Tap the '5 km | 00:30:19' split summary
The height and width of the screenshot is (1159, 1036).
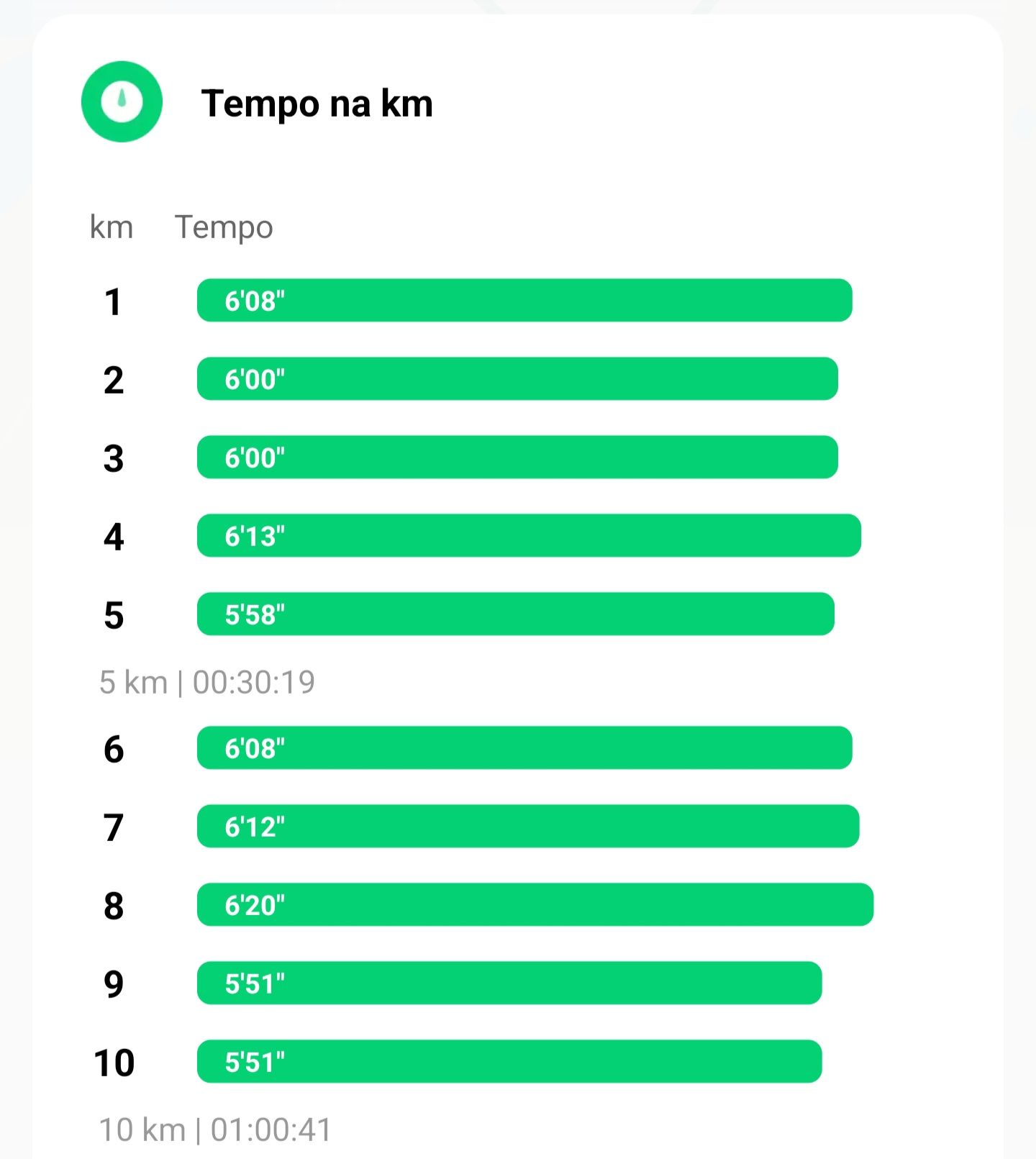click(207, 682)
